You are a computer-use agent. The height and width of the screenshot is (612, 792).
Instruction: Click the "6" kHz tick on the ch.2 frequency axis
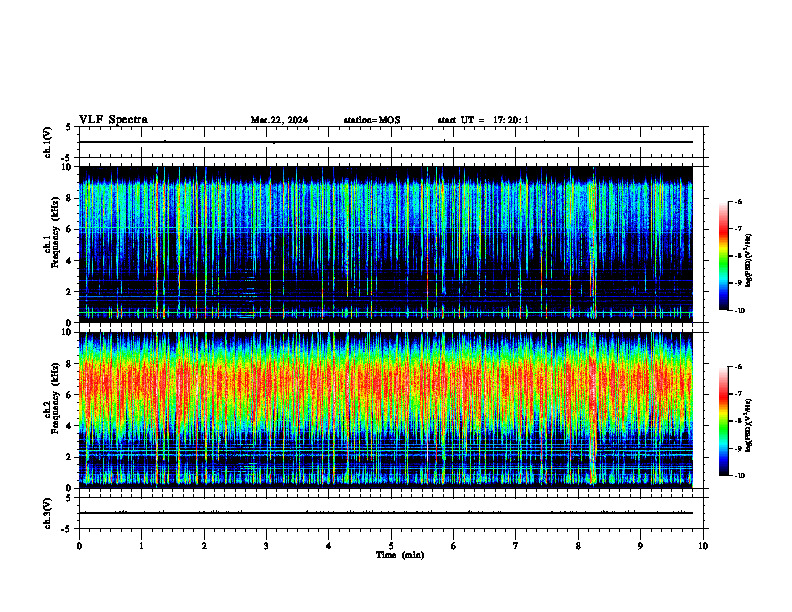[x=70, y=395]
